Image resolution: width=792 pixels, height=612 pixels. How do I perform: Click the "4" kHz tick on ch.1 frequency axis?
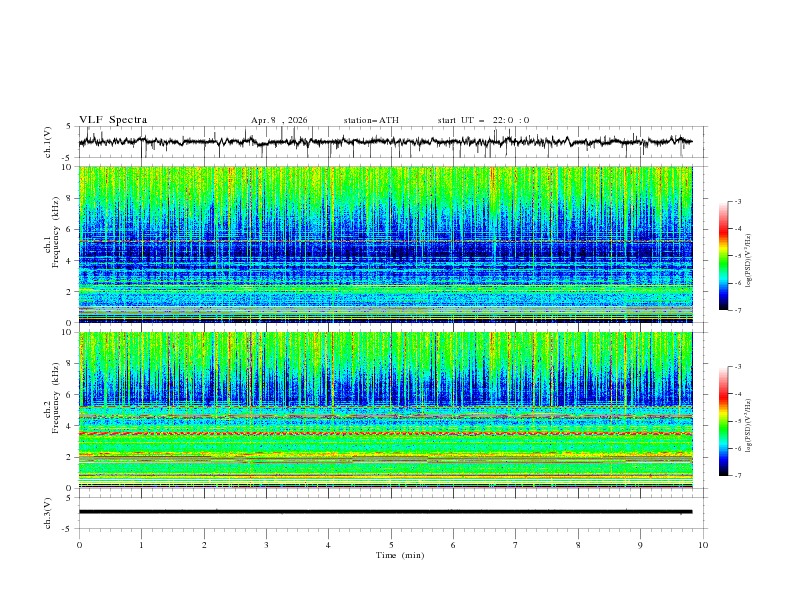click(69, 261)
